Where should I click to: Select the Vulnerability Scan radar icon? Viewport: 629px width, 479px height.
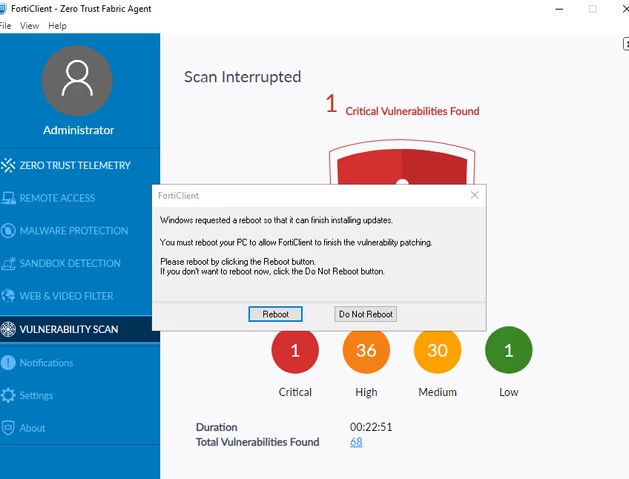[8, 329]
